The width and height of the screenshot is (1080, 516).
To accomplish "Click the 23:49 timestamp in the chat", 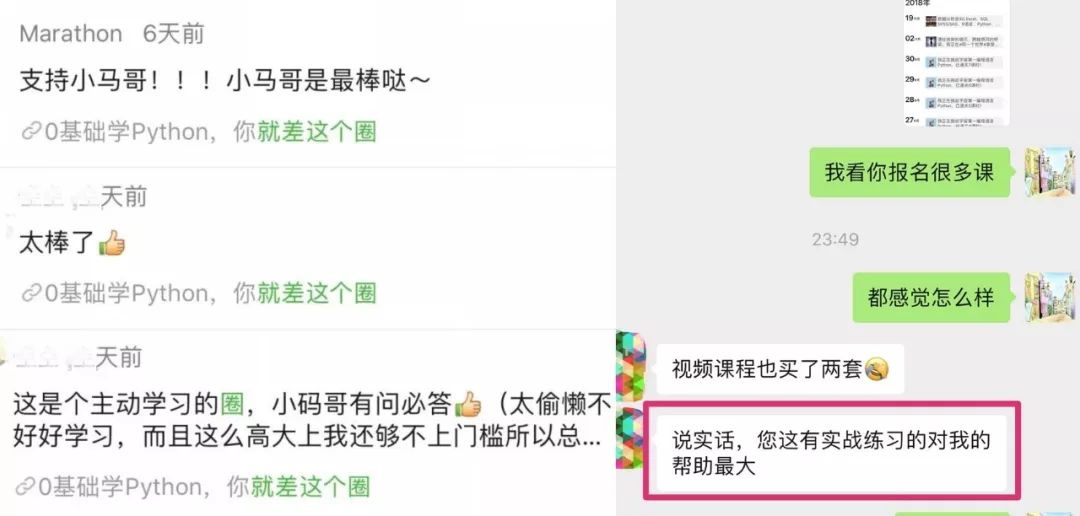I will pyautogui.click(x=835, y=240).
